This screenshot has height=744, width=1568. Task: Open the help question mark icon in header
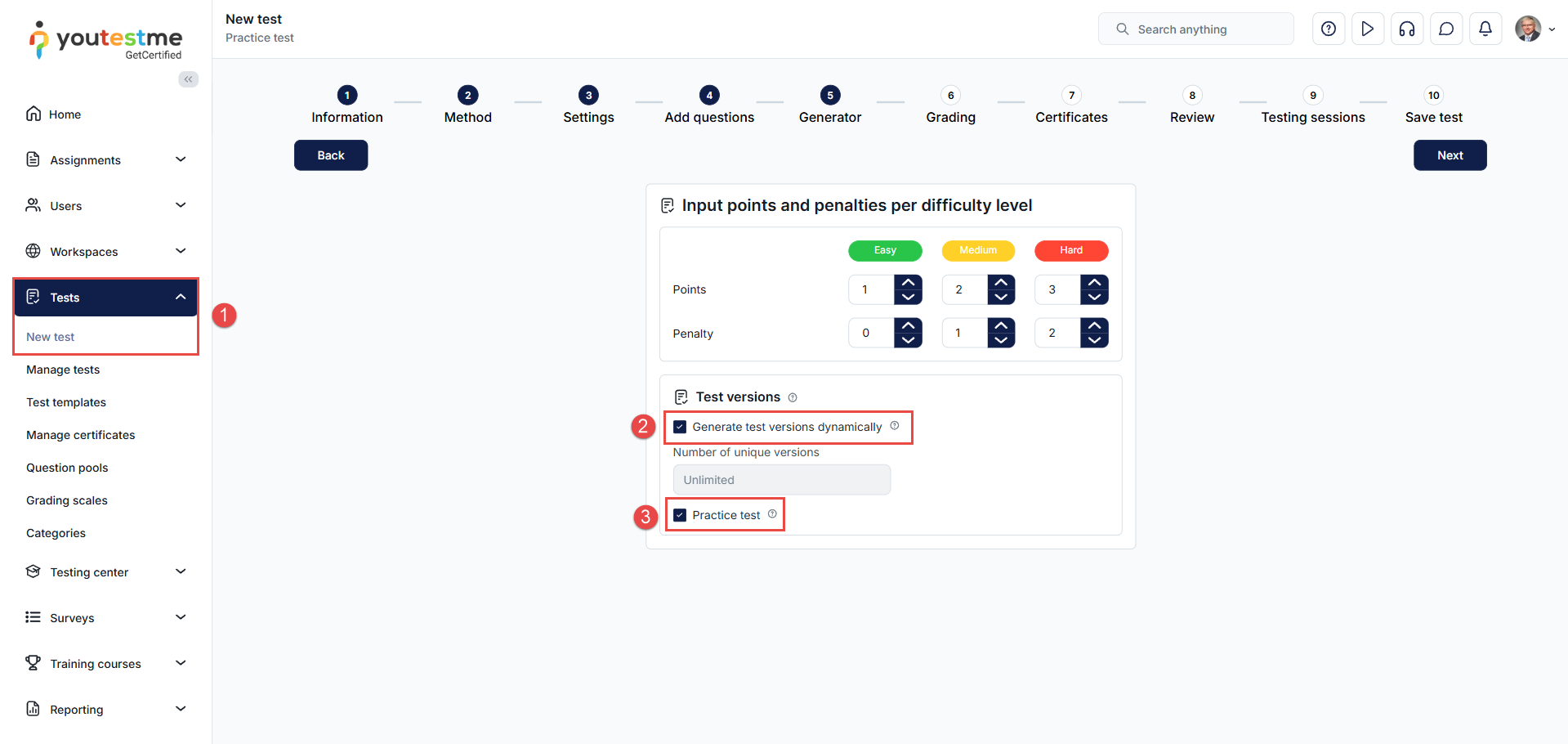click(x=1329, y=29)
